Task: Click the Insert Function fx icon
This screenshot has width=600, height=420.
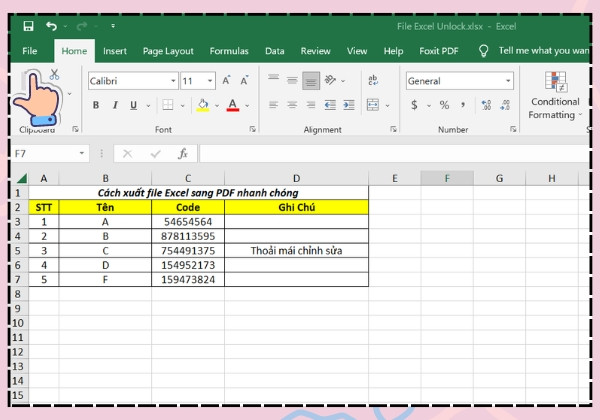Action: 183,154
